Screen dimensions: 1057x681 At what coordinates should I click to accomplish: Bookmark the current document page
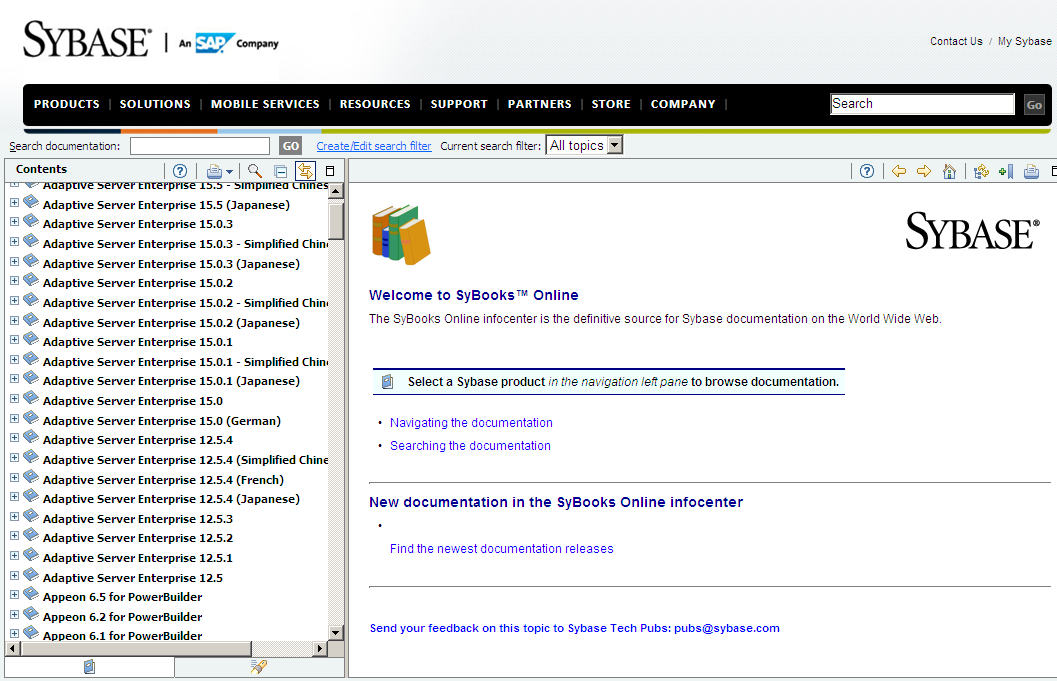coord(1006,171)
